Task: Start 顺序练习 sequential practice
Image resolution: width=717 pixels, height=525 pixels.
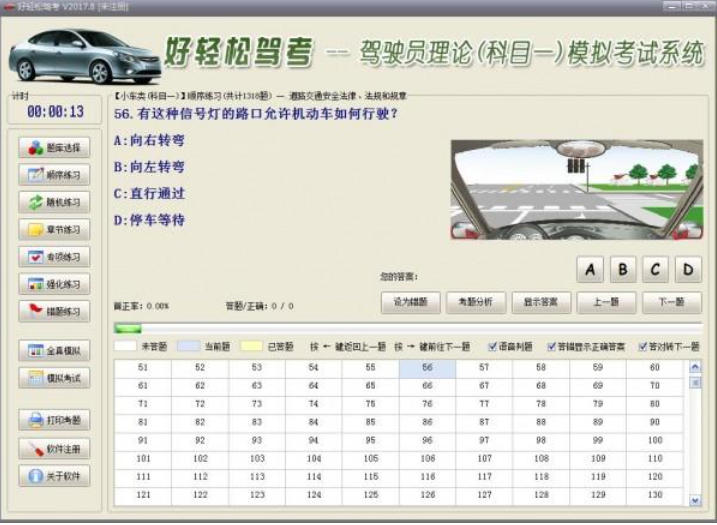Action: tap(54, 175)
